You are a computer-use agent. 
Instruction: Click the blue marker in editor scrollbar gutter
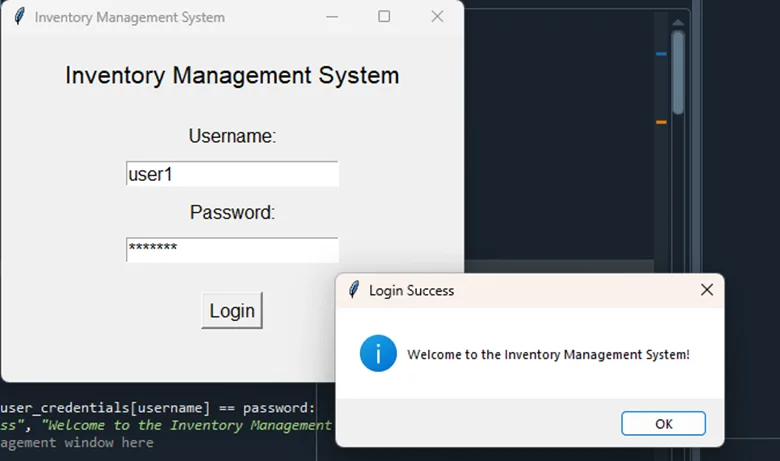point(661,54)
